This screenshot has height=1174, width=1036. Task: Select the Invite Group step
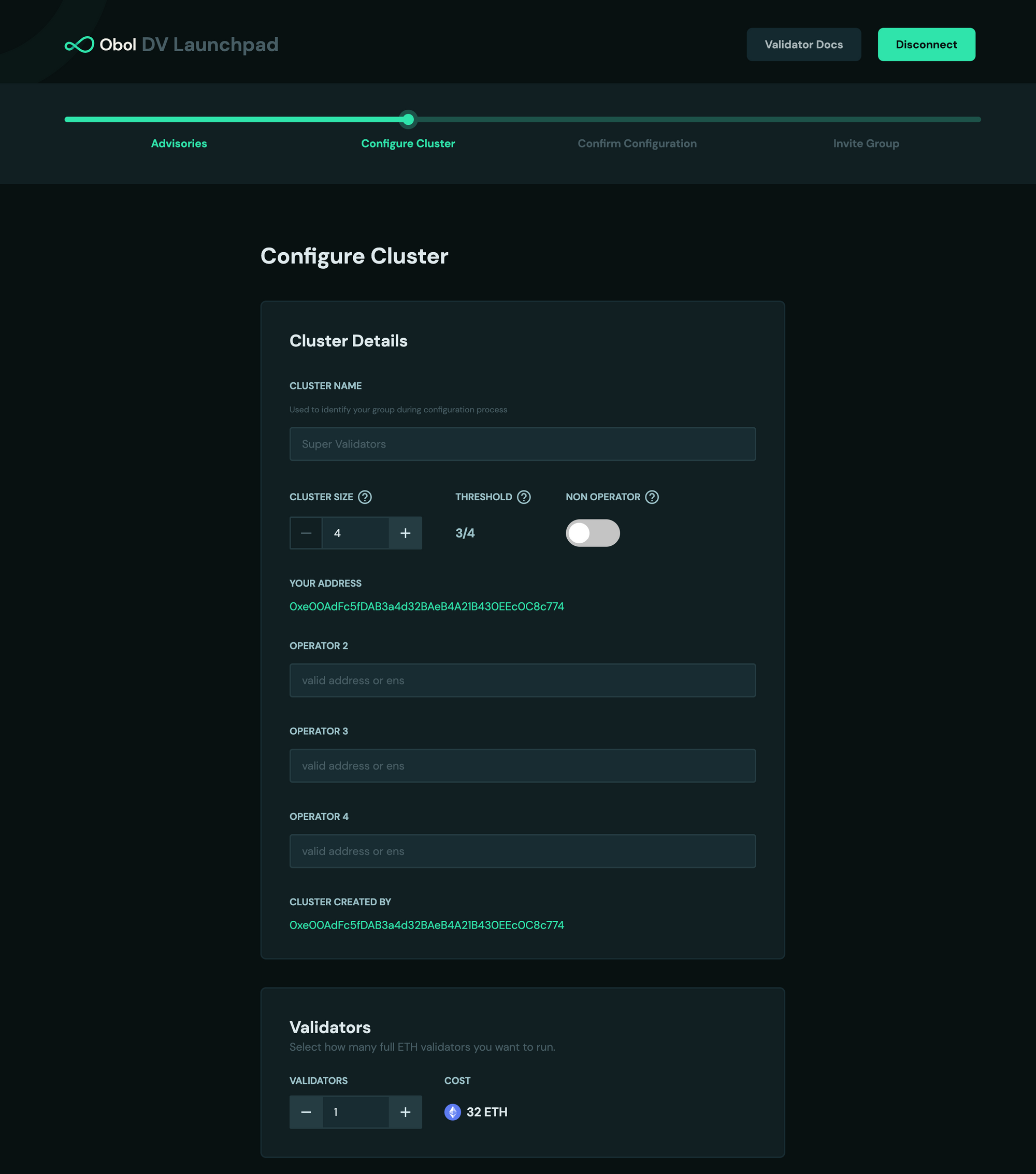866,143
